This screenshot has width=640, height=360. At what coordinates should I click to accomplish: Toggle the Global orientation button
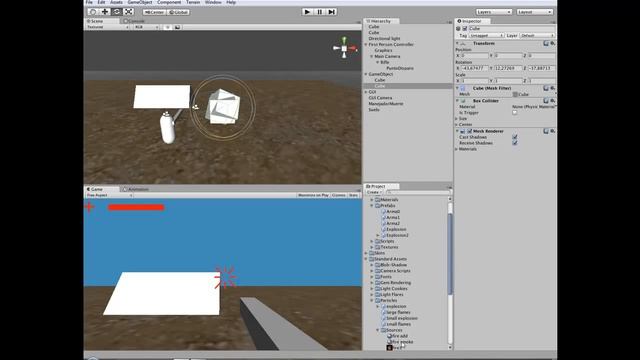click(178, 12)
